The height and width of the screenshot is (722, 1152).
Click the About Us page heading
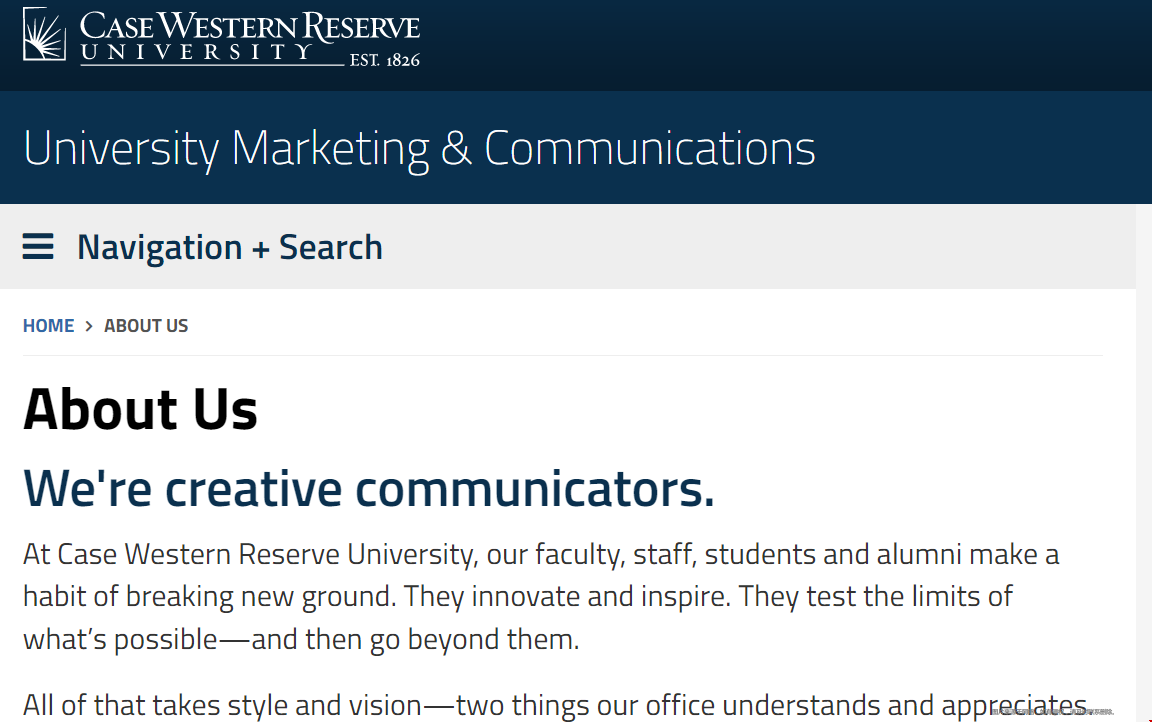[140, 409]
